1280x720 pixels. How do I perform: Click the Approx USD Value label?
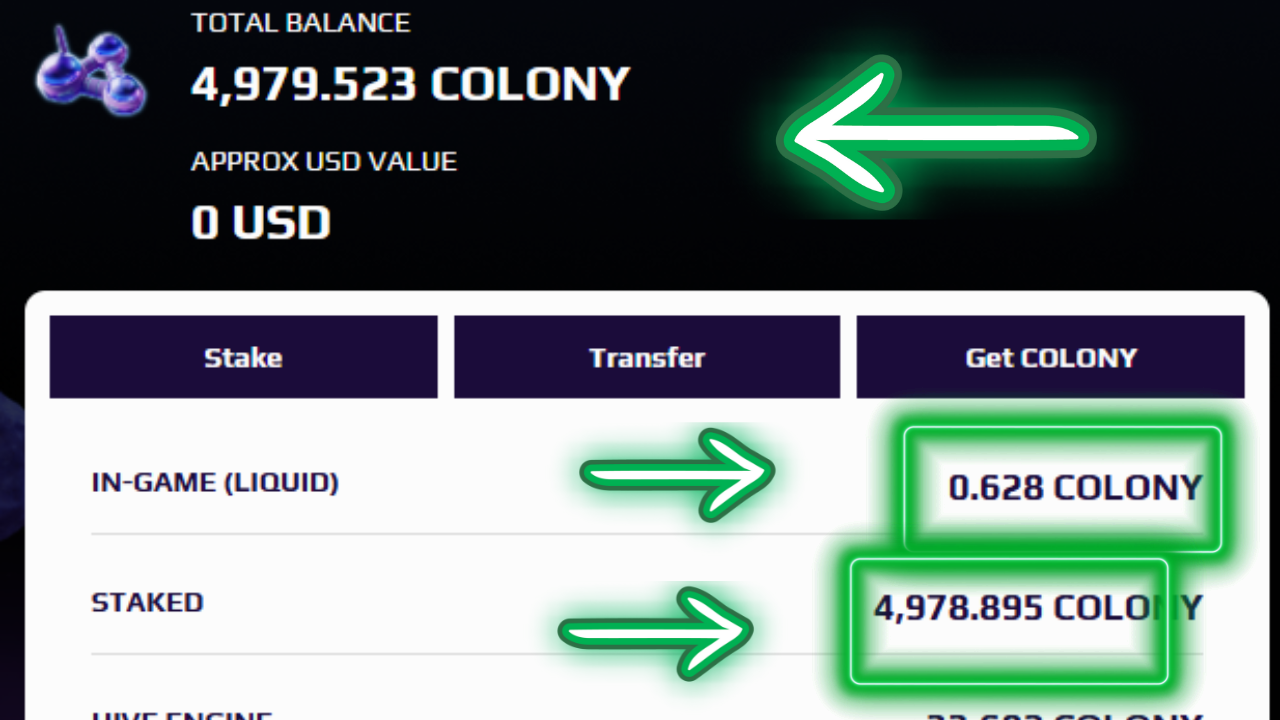324,161
